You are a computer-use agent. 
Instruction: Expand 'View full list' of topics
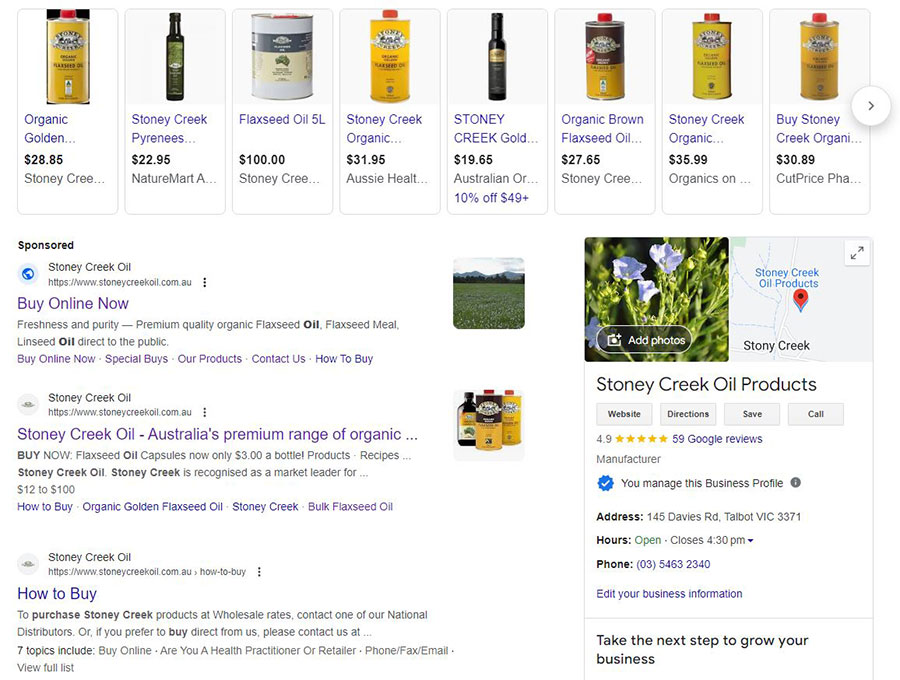(41, 667)
